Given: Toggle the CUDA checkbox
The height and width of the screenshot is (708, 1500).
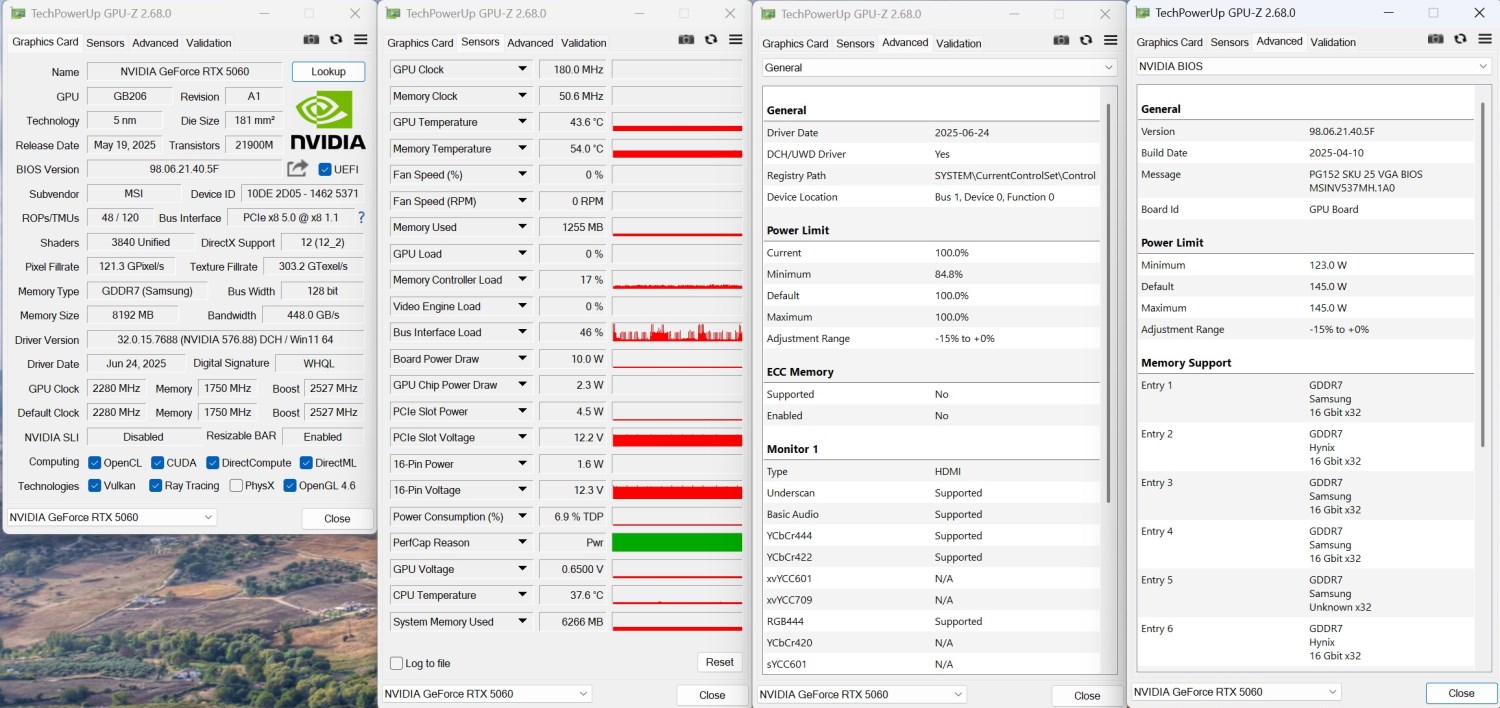Looking at the screenshot, I should 158,462.
